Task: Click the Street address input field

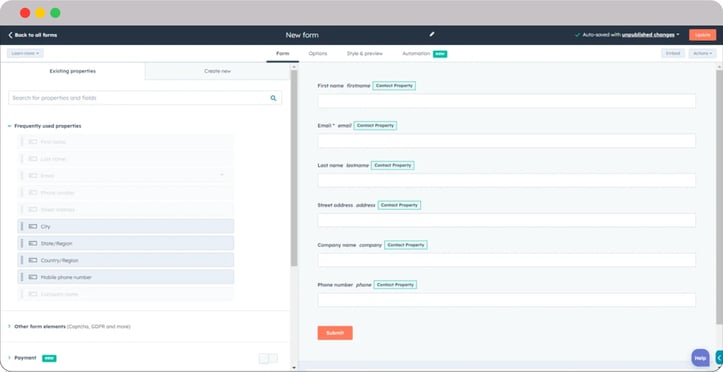Action: [x=506, y=220]
